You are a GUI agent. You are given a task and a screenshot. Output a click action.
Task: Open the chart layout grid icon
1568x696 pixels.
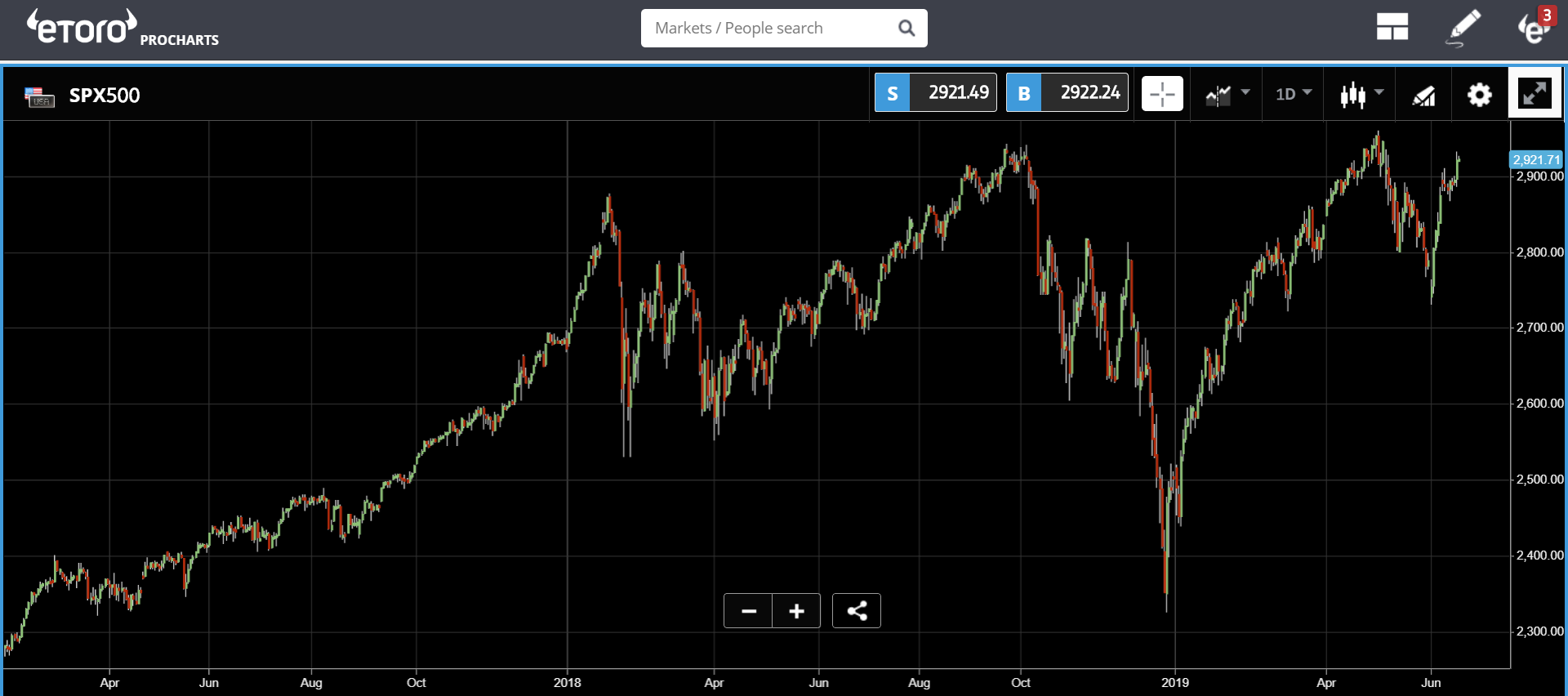[x=1392, y=27]
